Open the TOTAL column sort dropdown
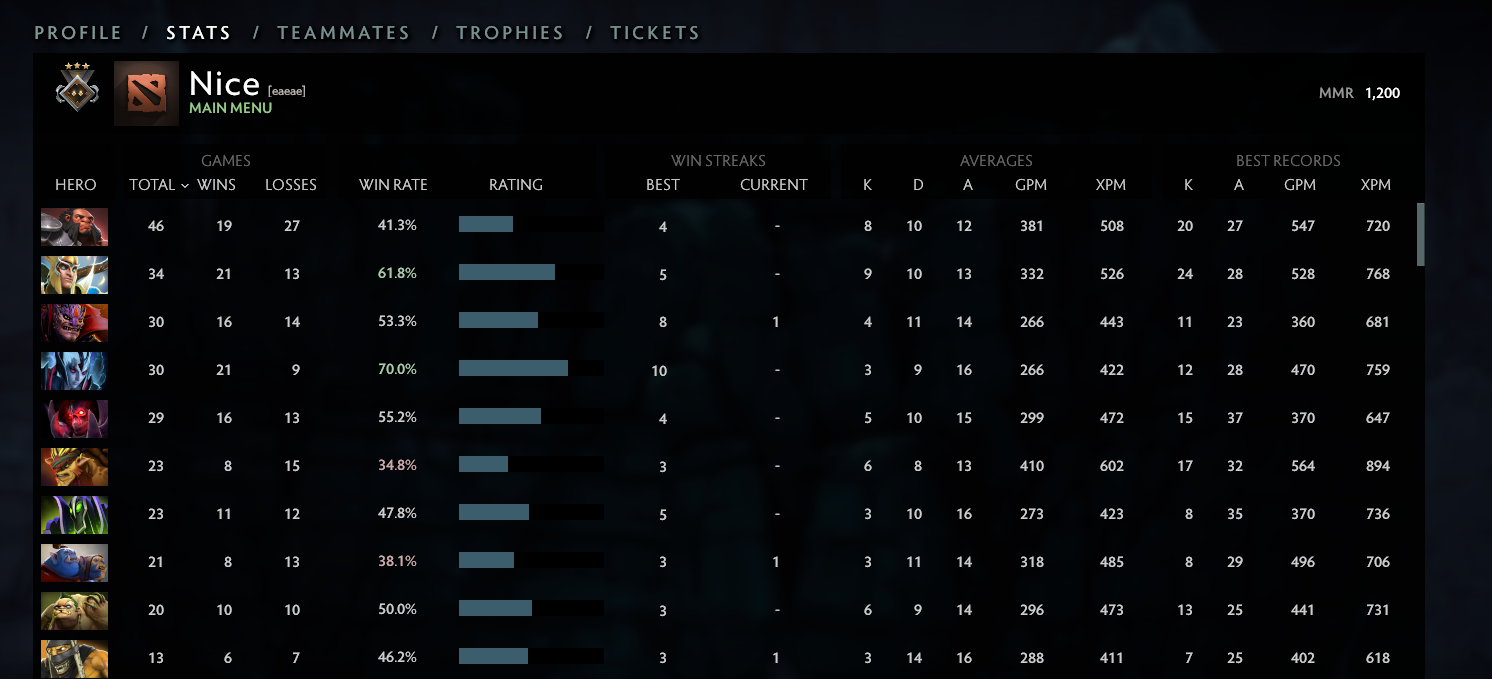This screenshot has width=1492, height=679. (x=156, y=185)
